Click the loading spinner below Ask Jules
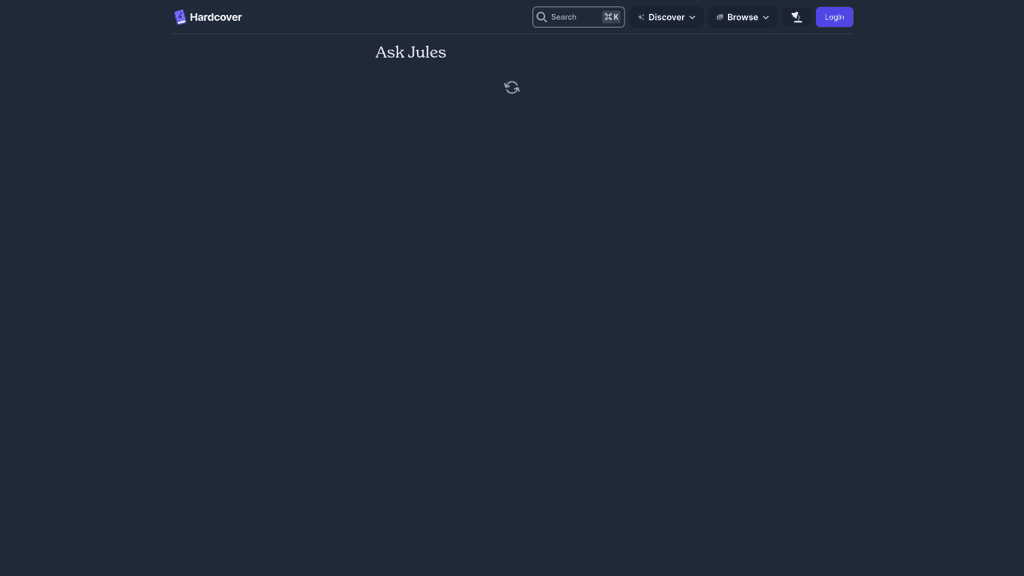 point(511,87)
